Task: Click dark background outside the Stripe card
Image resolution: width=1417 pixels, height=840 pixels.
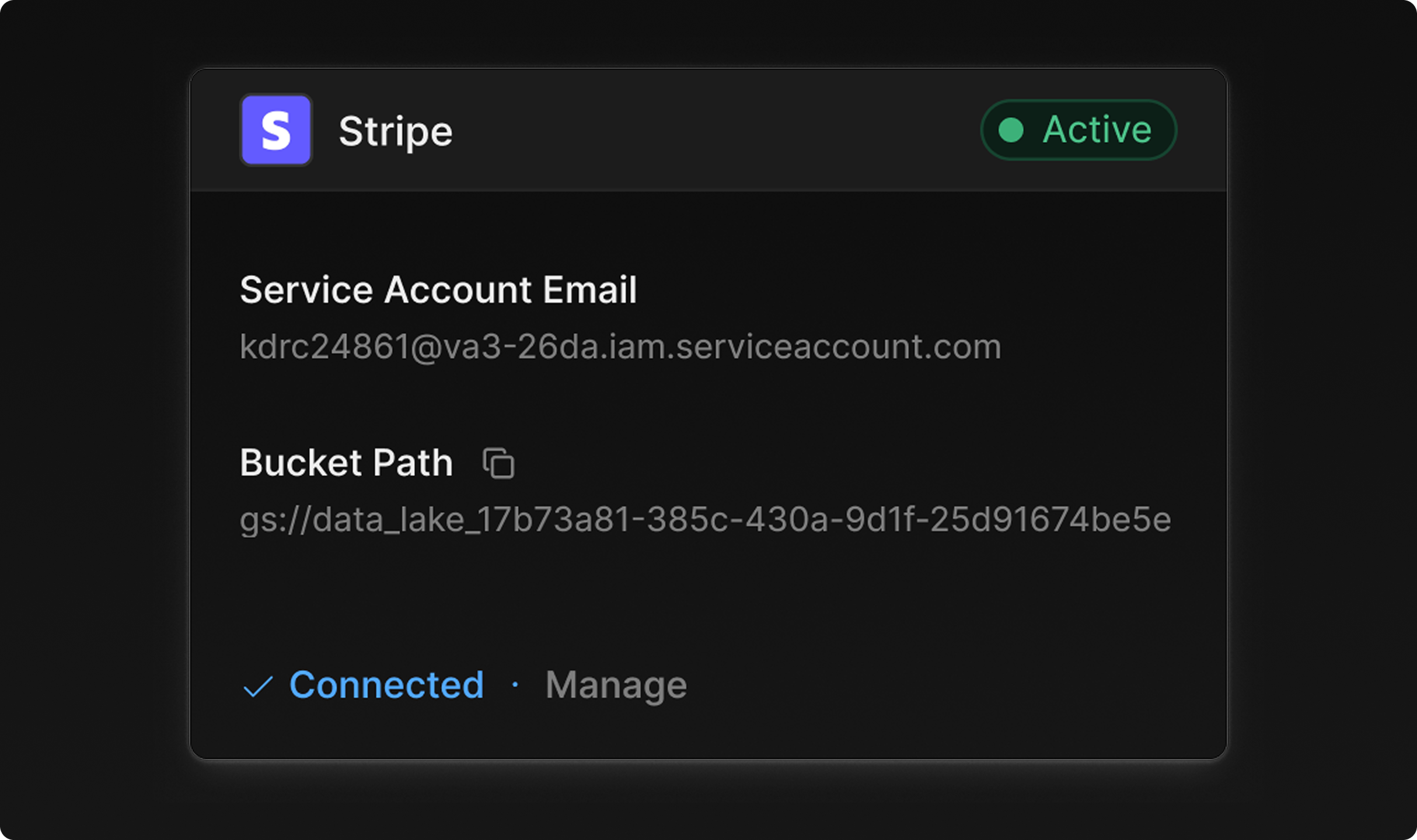Action: [x=93, y=420]
